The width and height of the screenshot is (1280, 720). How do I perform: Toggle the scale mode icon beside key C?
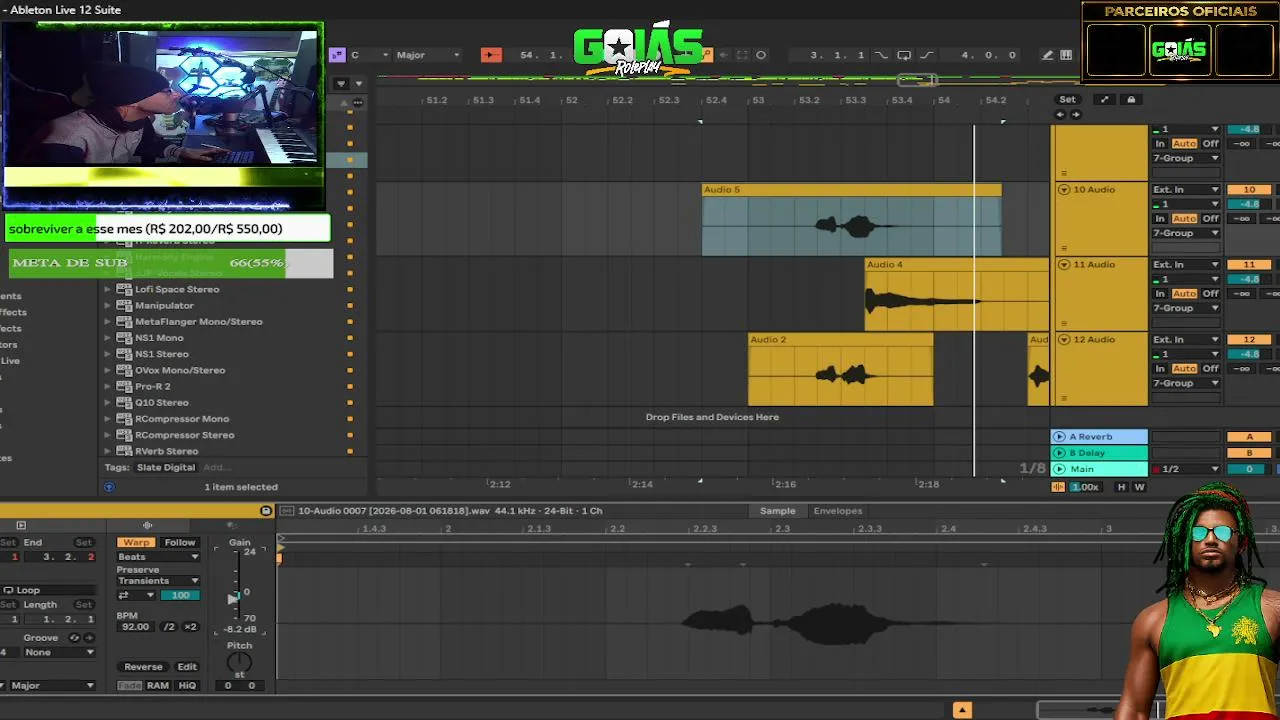337,55
